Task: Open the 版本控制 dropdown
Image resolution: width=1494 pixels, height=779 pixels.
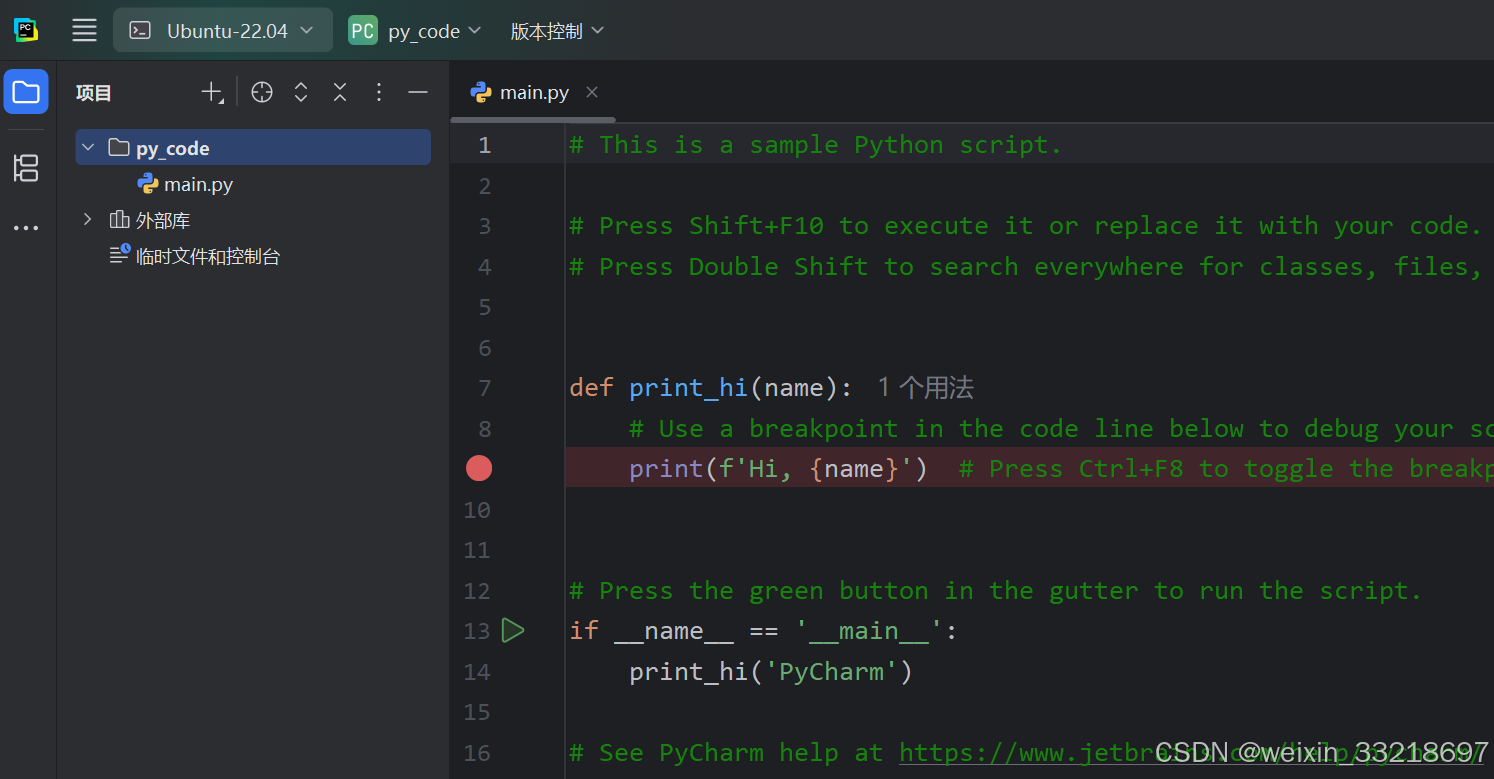Action: (x=558, y=31)
